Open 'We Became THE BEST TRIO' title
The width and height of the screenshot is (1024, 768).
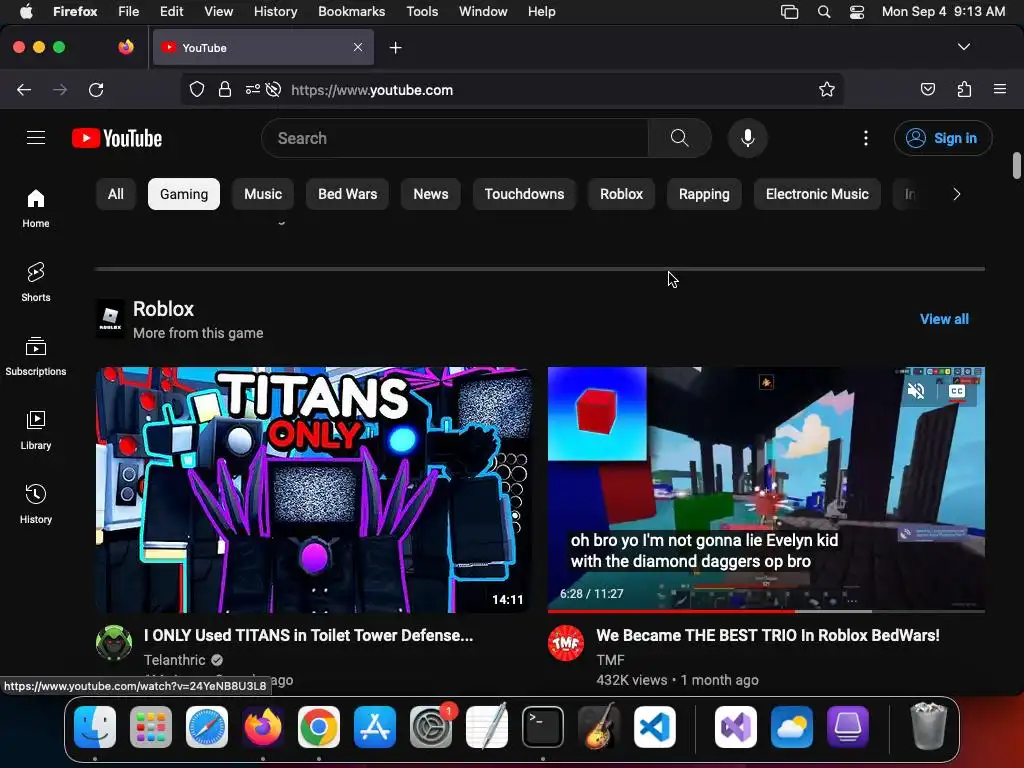[x=768, y=635]
